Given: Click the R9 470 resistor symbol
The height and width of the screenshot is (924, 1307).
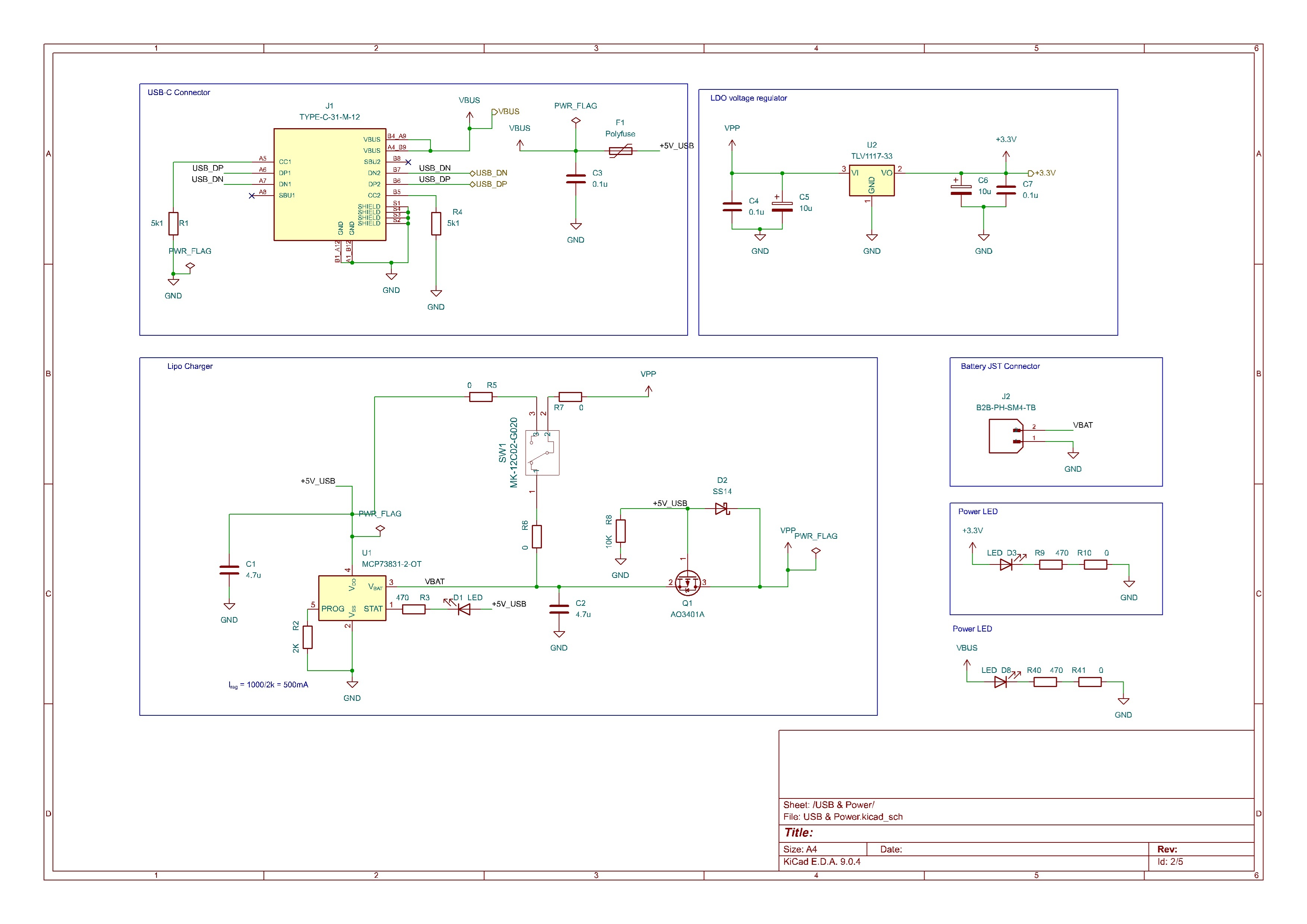Looking at the screenshot, I should coord(1051,564).
